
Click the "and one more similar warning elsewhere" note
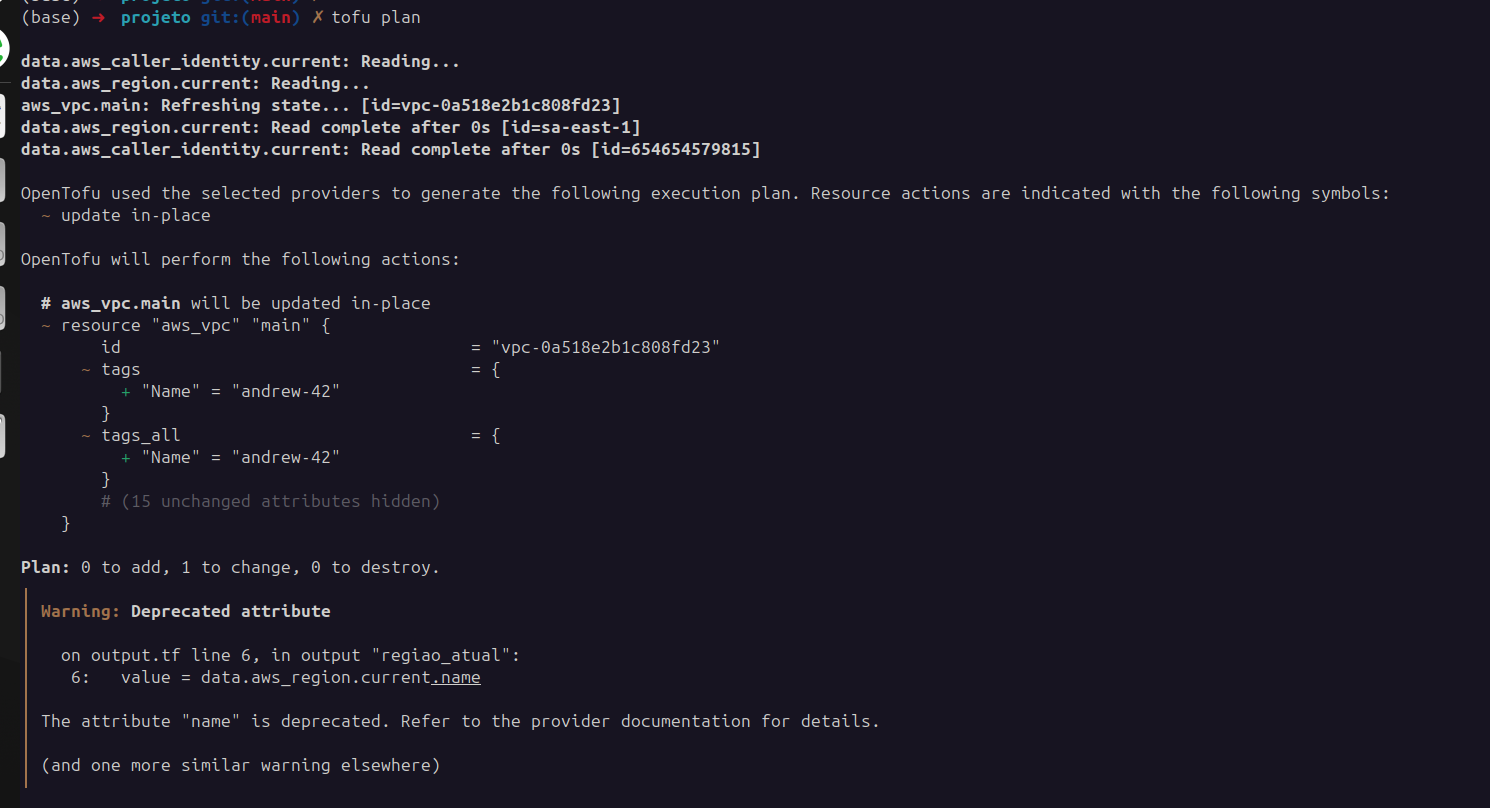tap(240, 765)
